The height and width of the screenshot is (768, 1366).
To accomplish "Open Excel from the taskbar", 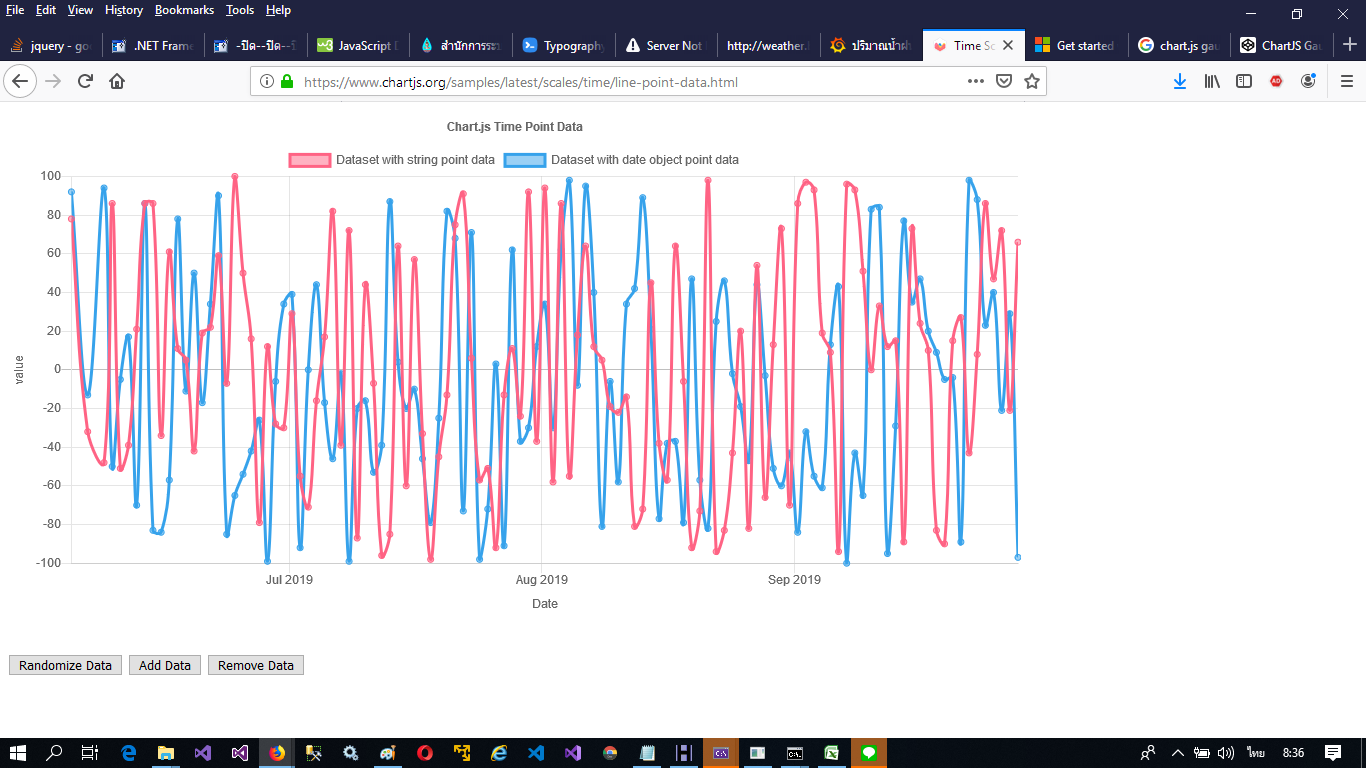I will [832, 753].
